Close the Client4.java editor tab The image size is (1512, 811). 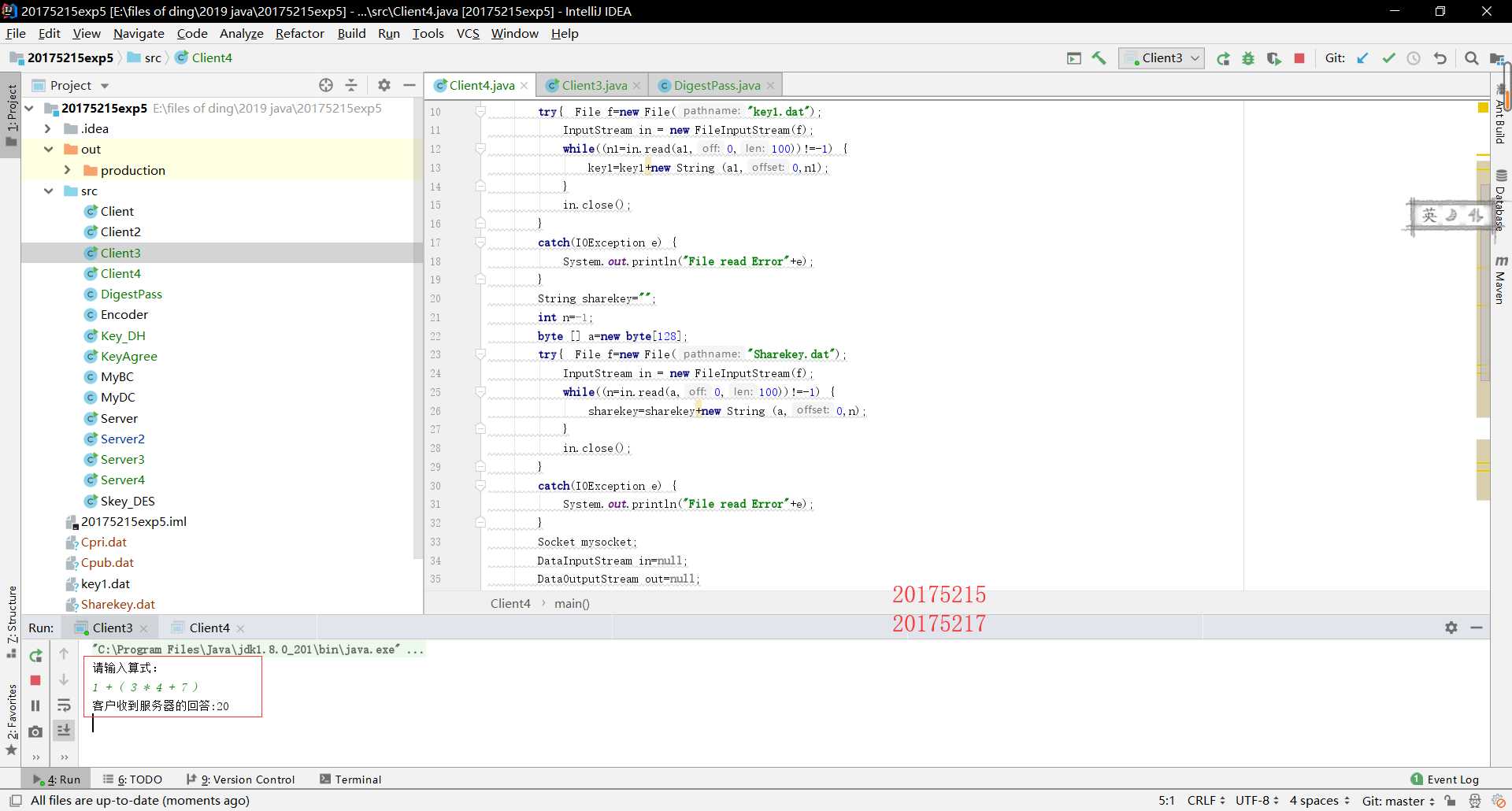tap(524, 86)
